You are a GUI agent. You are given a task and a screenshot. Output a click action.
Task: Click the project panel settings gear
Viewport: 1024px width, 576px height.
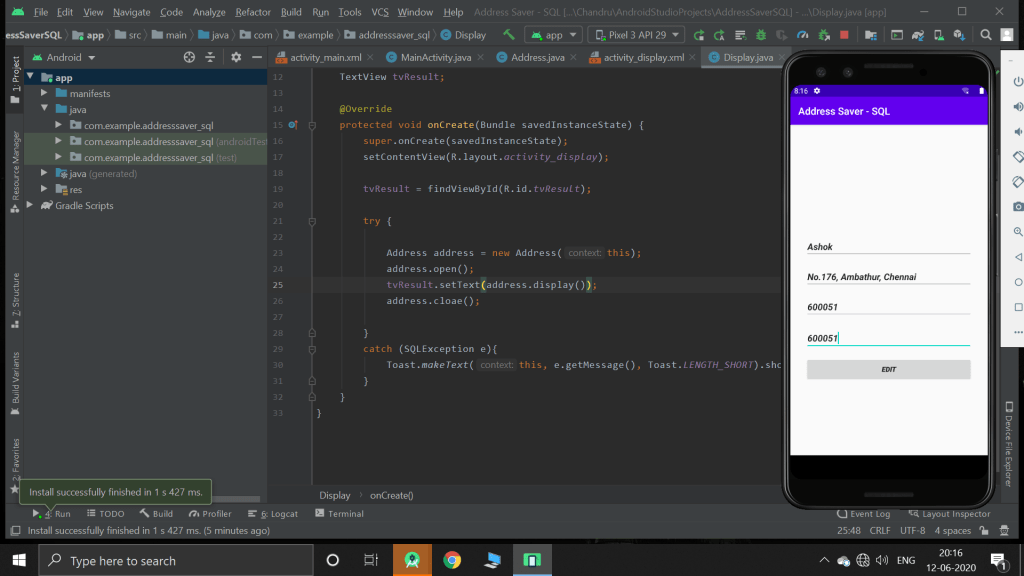(236, 58)
